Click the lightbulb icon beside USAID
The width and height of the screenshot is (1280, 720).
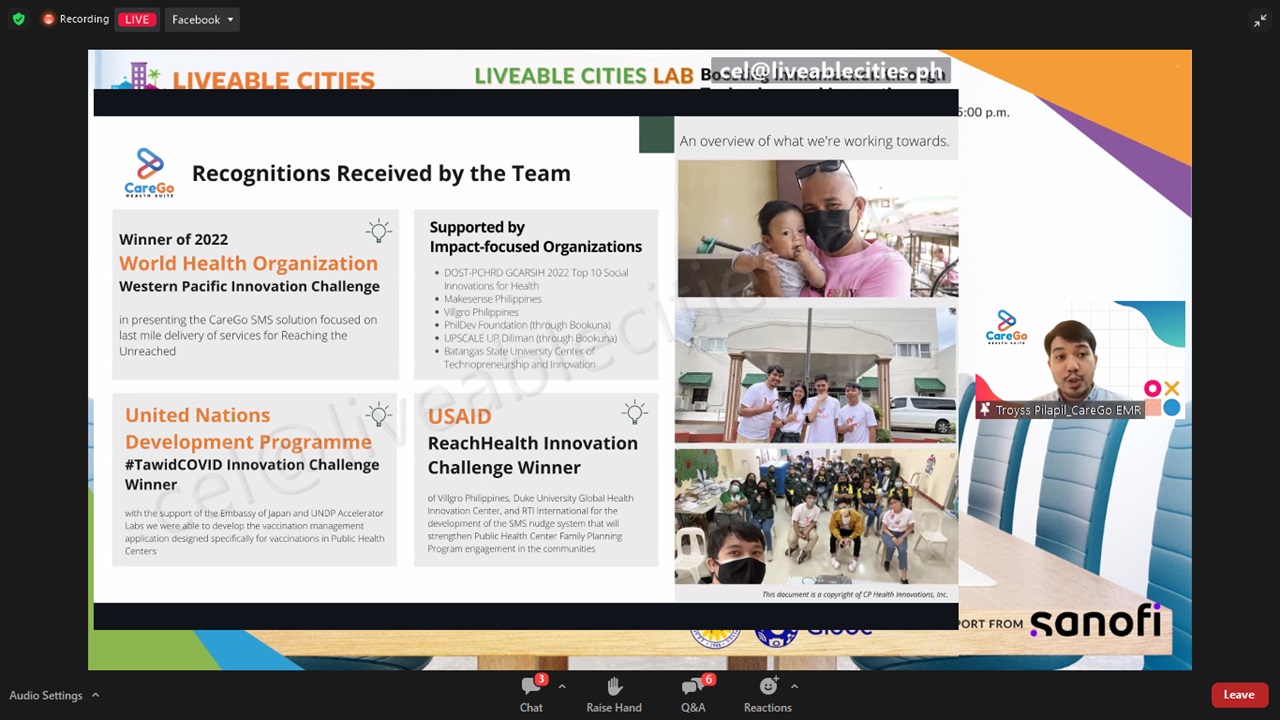(x=634, y=412)
